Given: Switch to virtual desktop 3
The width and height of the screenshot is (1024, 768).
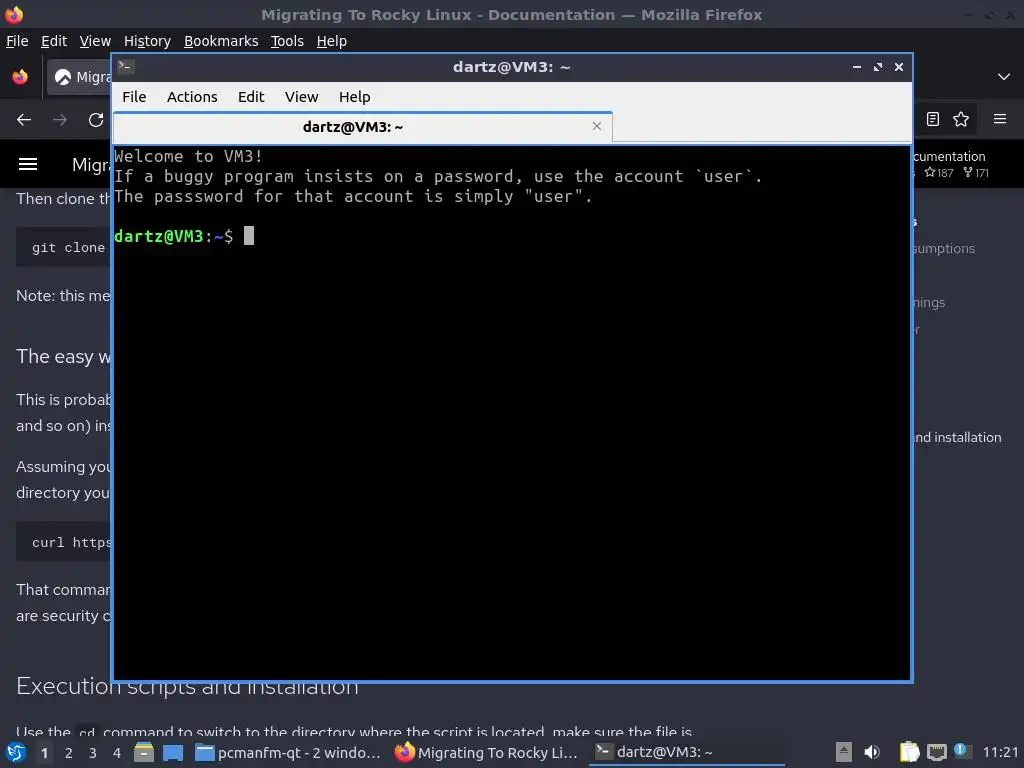Looking at the screenshot, I should pyautogui.click(x=93, y=753).
